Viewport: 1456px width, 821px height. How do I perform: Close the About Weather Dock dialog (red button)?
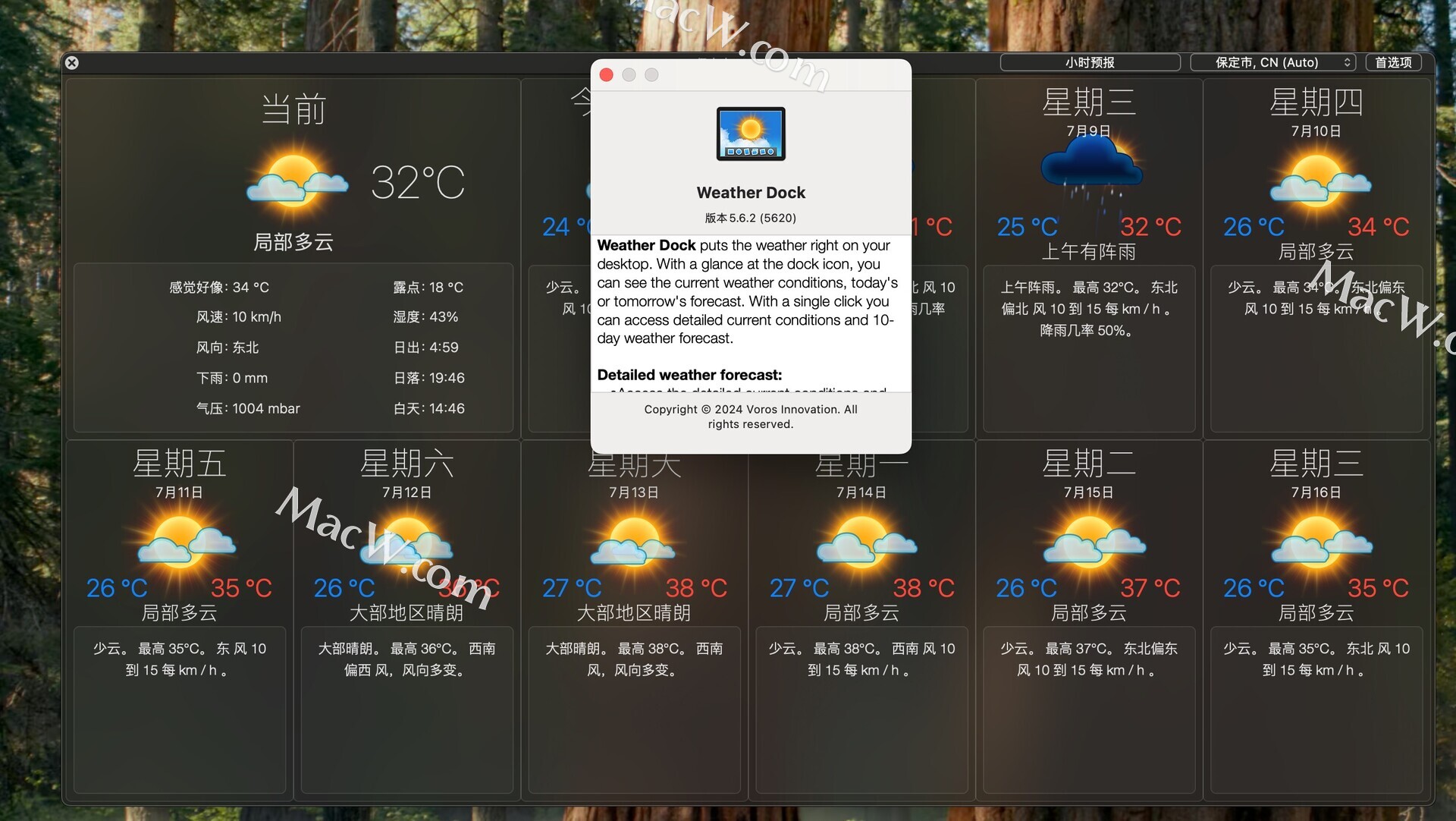click(x=606, y=74)
